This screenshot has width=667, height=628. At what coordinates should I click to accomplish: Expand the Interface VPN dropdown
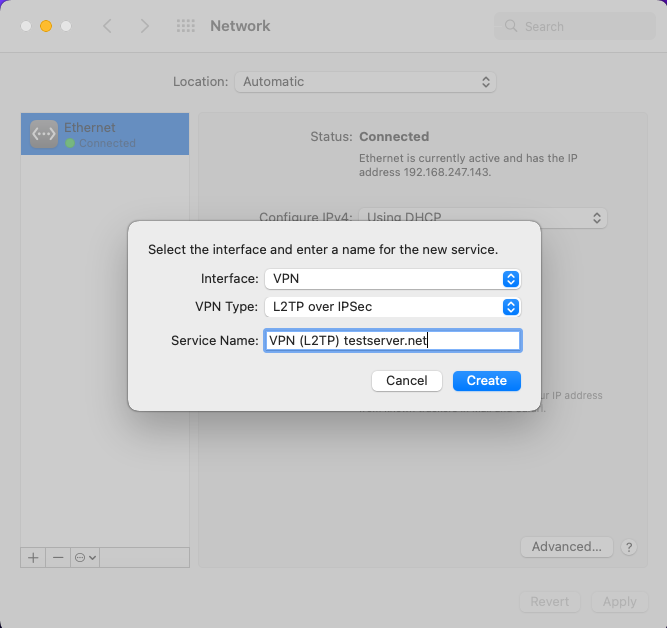point(393,279)
